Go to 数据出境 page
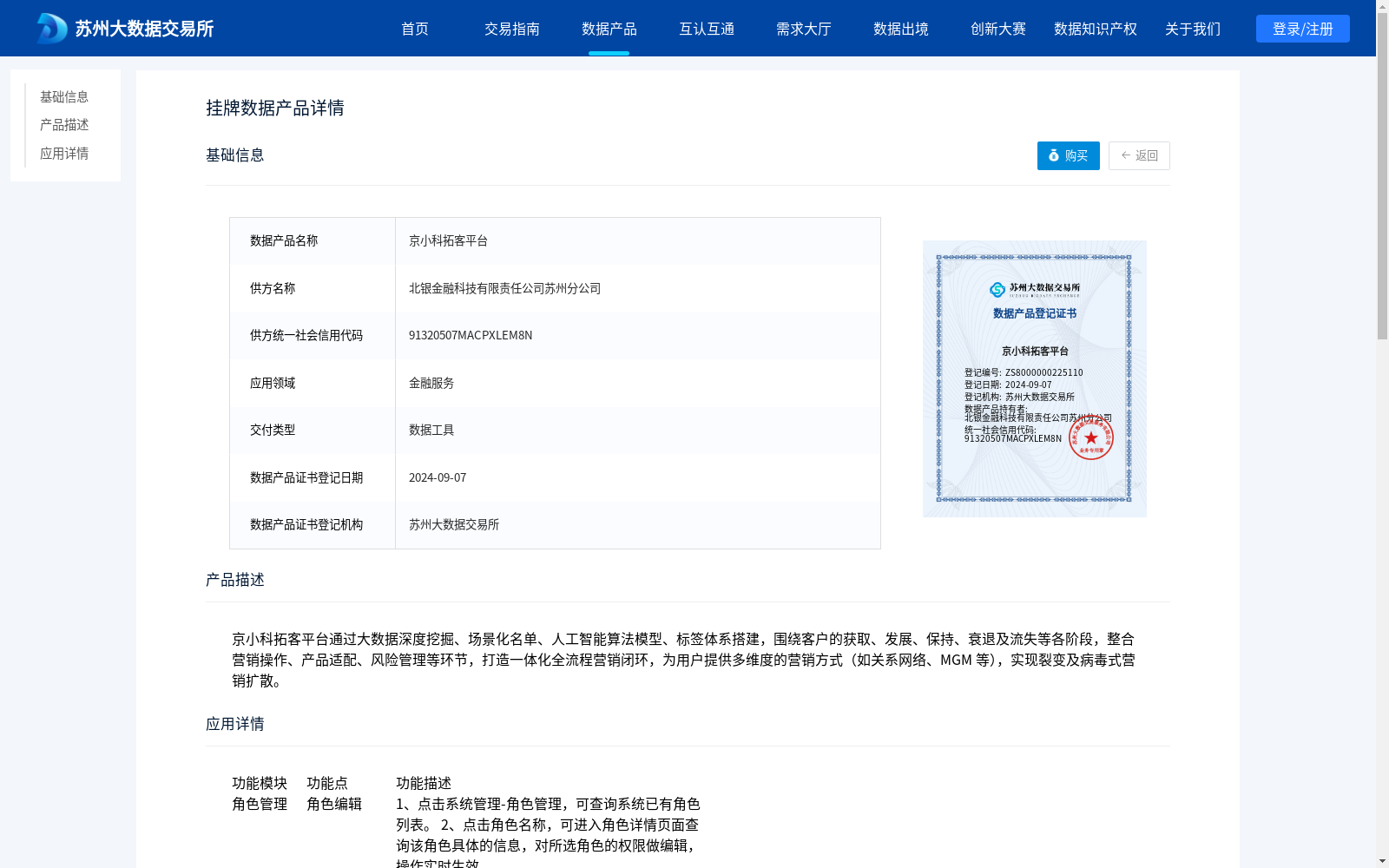 (x=901, y=29)
